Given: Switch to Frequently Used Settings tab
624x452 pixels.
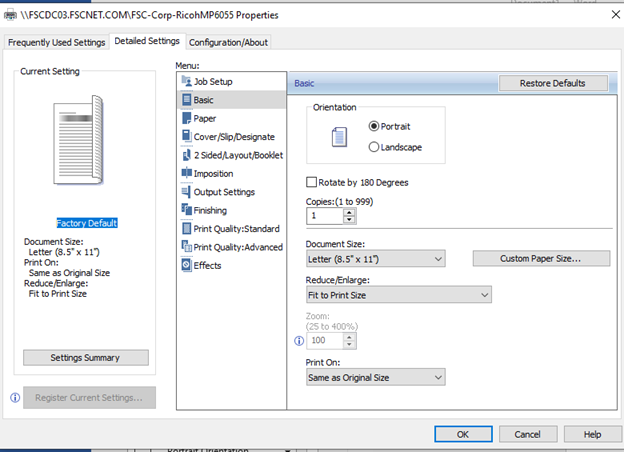Looking at the screenshot, I should (x=56, y=42).
